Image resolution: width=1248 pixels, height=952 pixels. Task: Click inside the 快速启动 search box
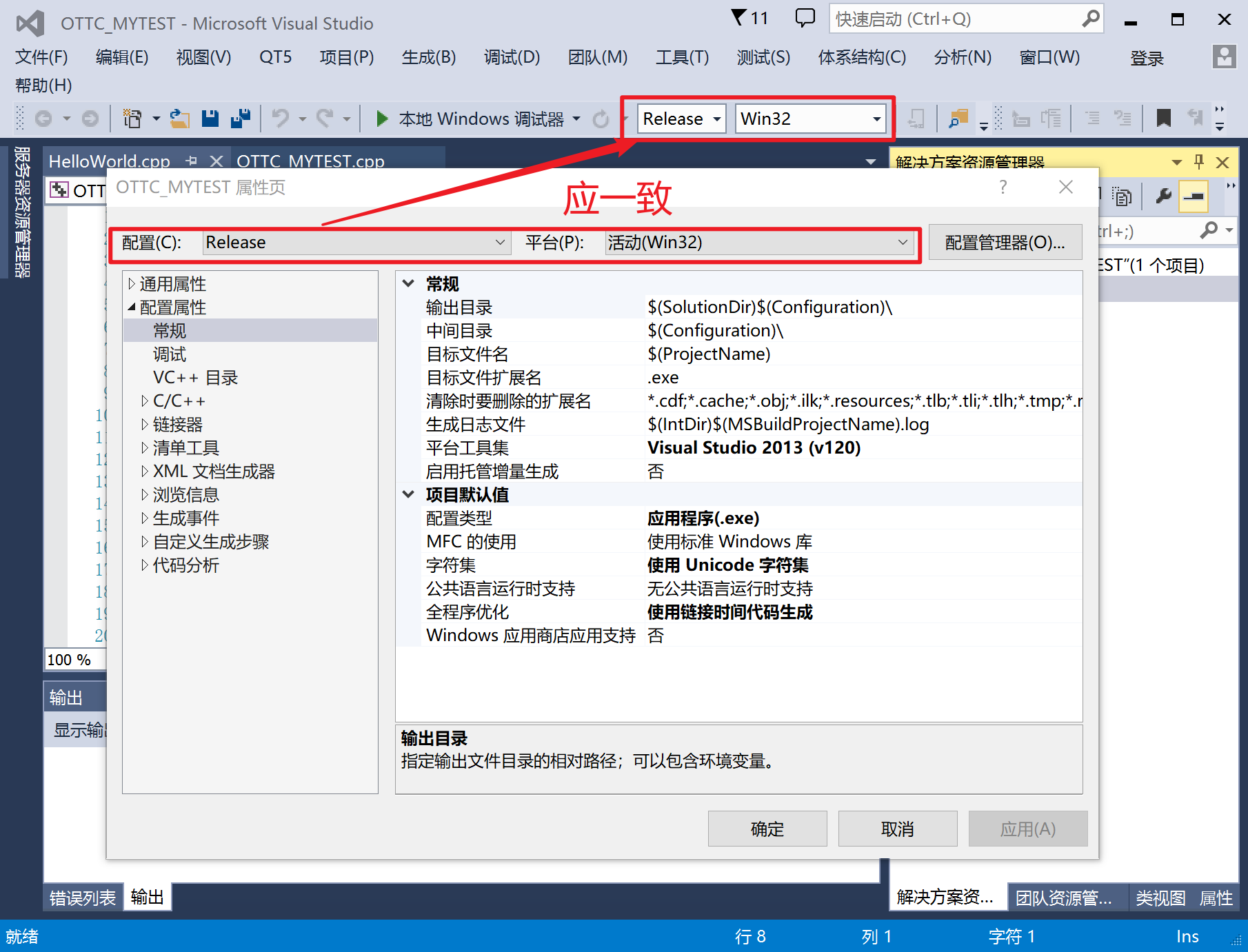click(x=952, y=19)
